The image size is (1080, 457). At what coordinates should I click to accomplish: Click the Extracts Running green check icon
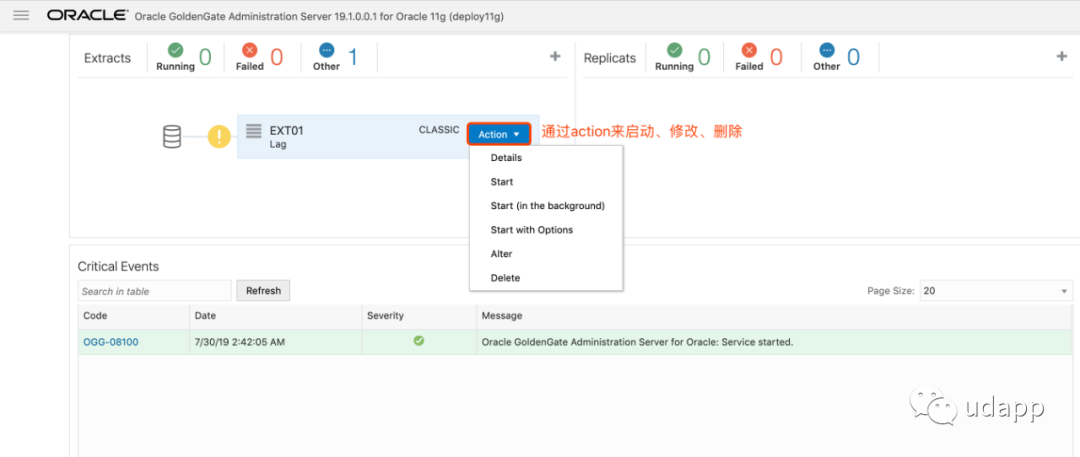click(x=174, y=50)
